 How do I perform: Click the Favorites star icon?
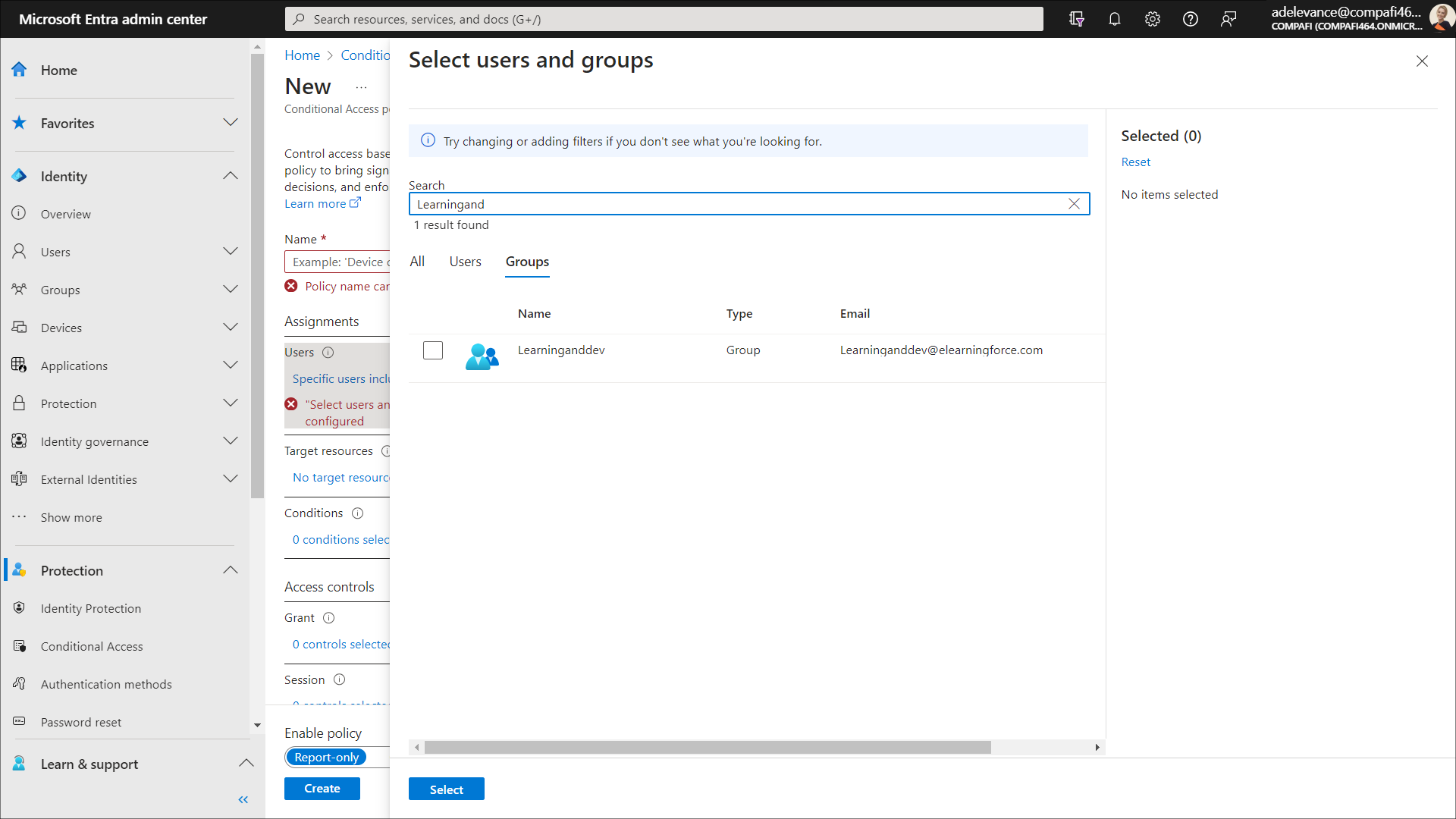[19, 123]
